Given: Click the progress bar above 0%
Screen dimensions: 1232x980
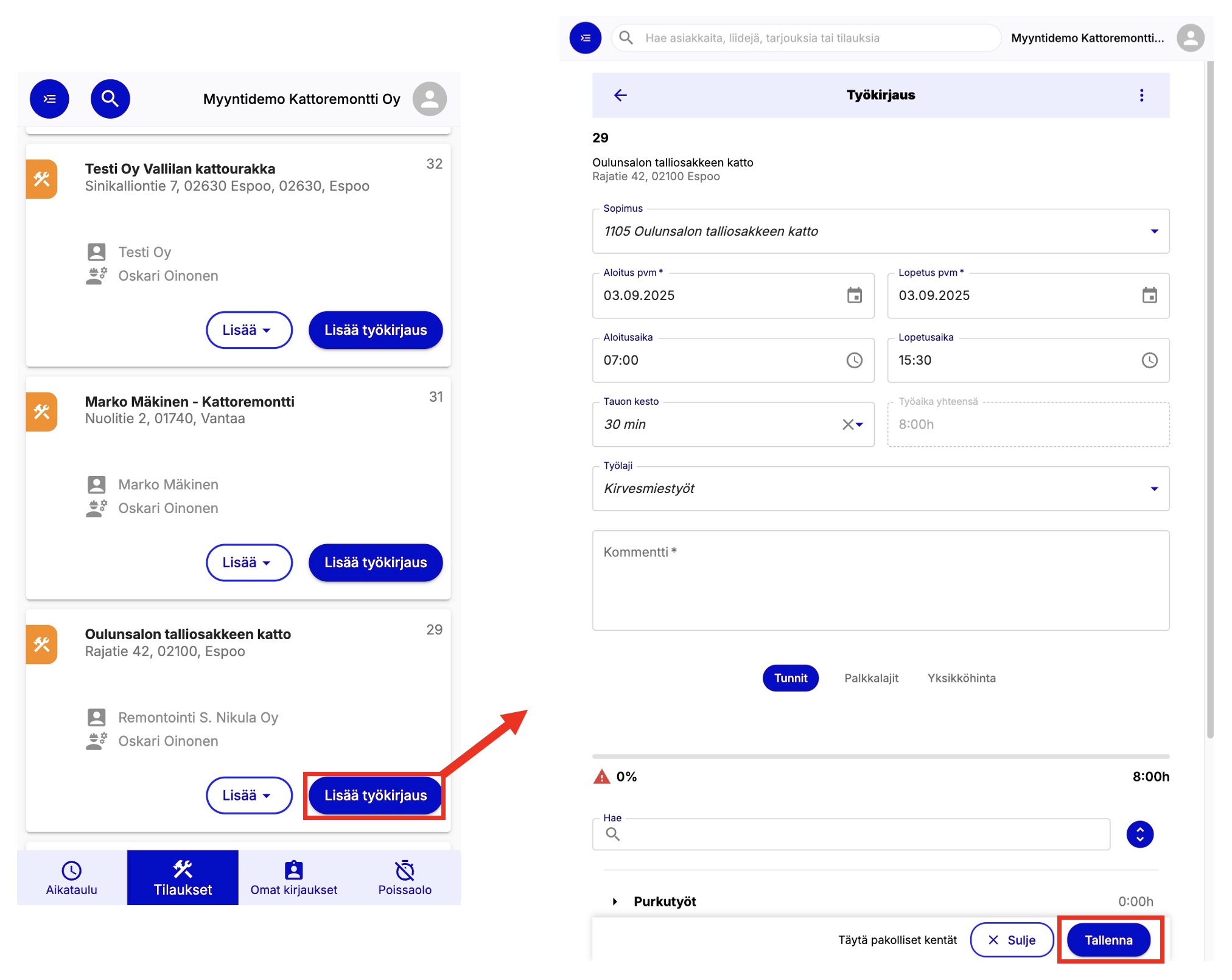Looking at the screenshot, I should [x=880, y=757].
